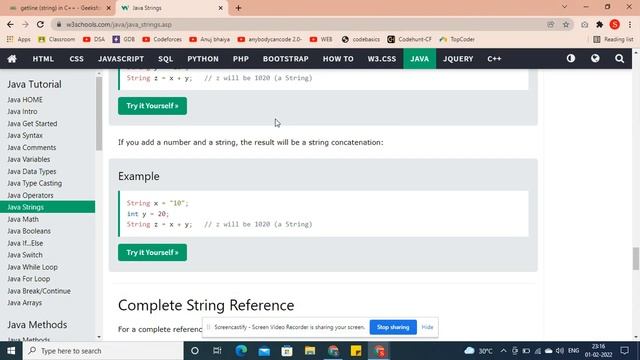The height and width of the screenshot is (360, 640).
Task: Hide the Screencastify sharing bar
Action: point(427,327)
